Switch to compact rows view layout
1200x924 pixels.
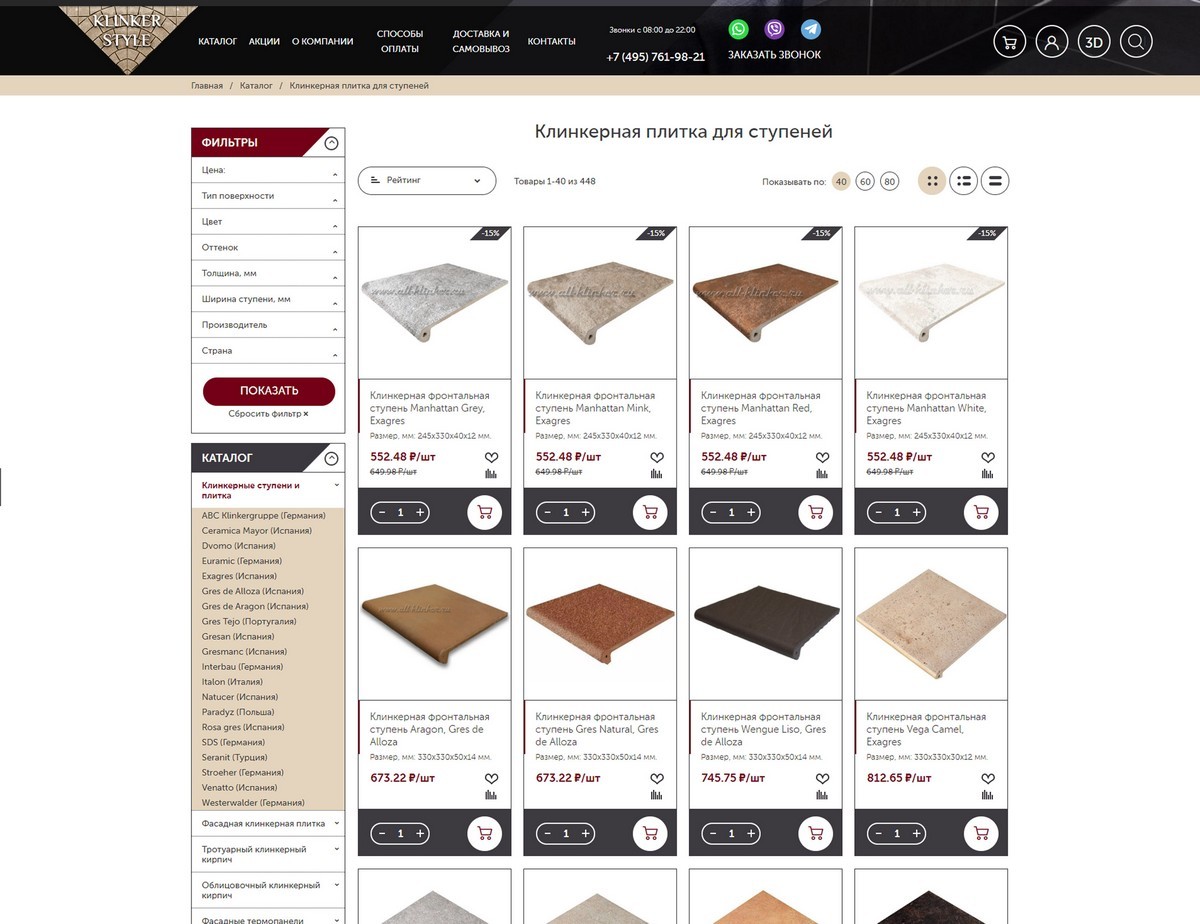[995, 181]
